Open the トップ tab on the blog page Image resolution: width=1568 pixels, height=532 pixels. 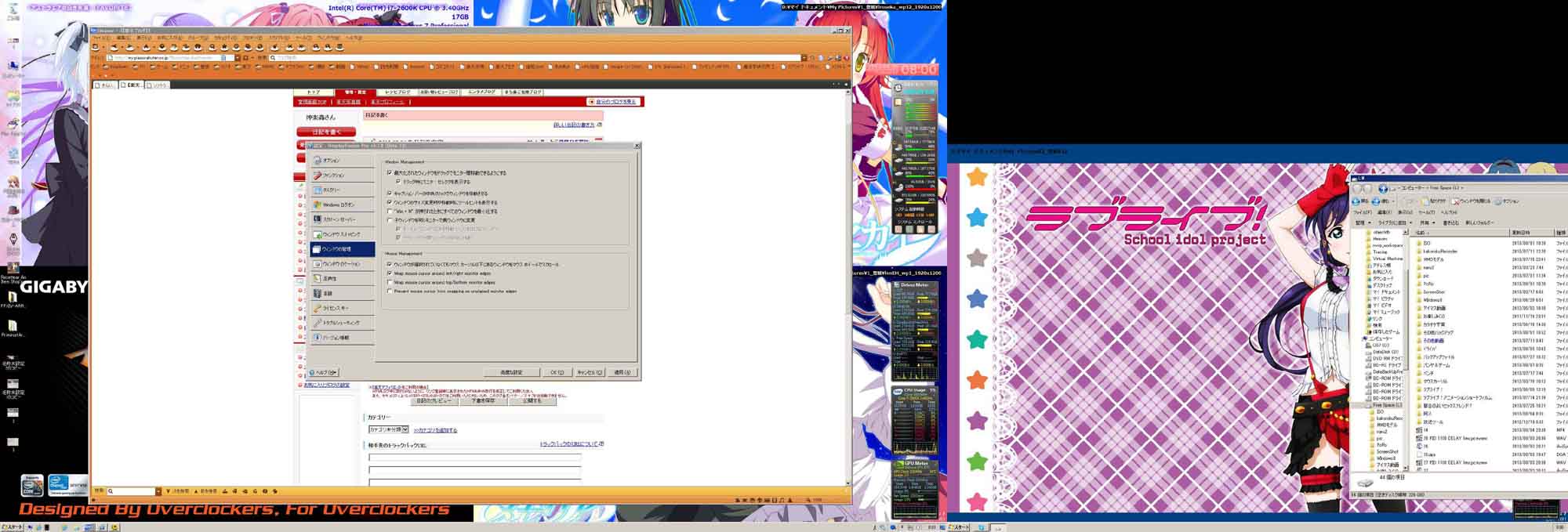[314, 92]
